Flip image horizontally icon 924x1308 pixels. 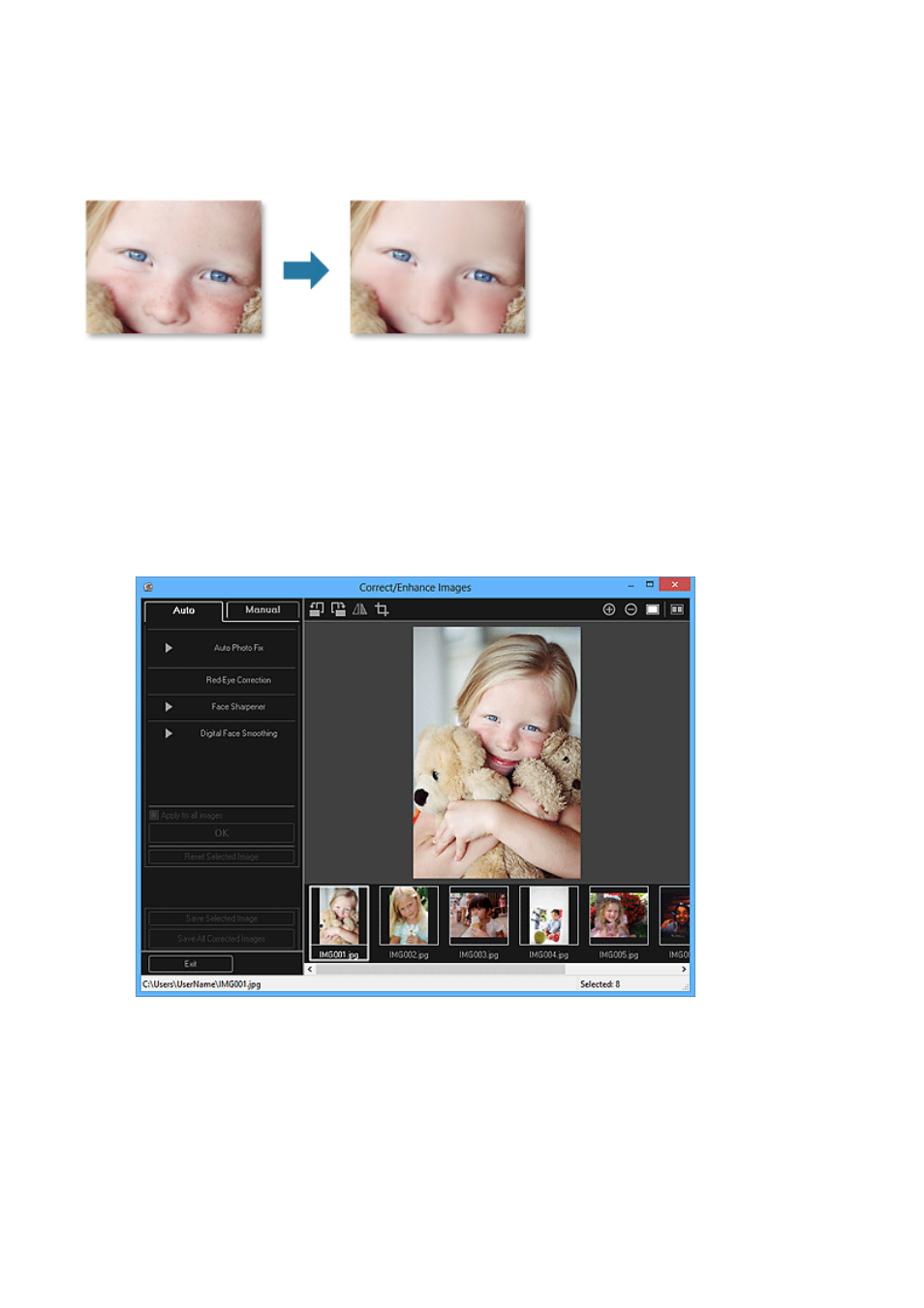(x=359, y=609)
